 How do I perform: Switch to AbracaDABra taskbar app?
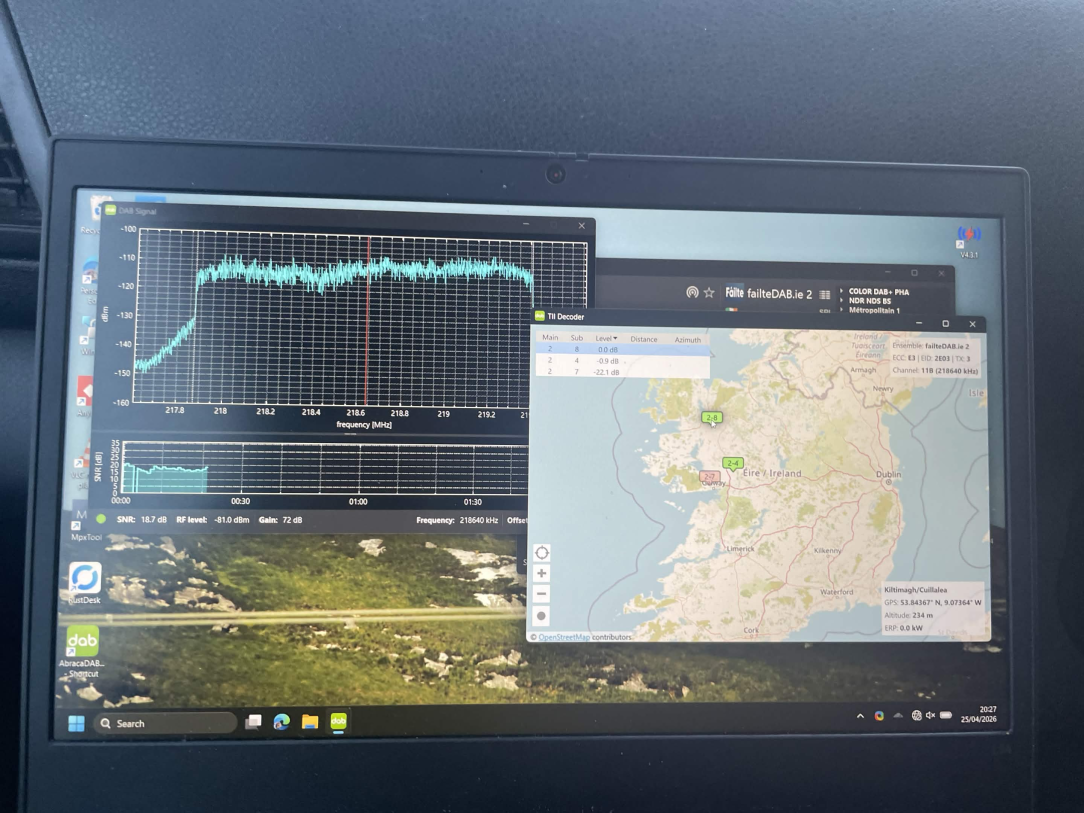point(338,722)
